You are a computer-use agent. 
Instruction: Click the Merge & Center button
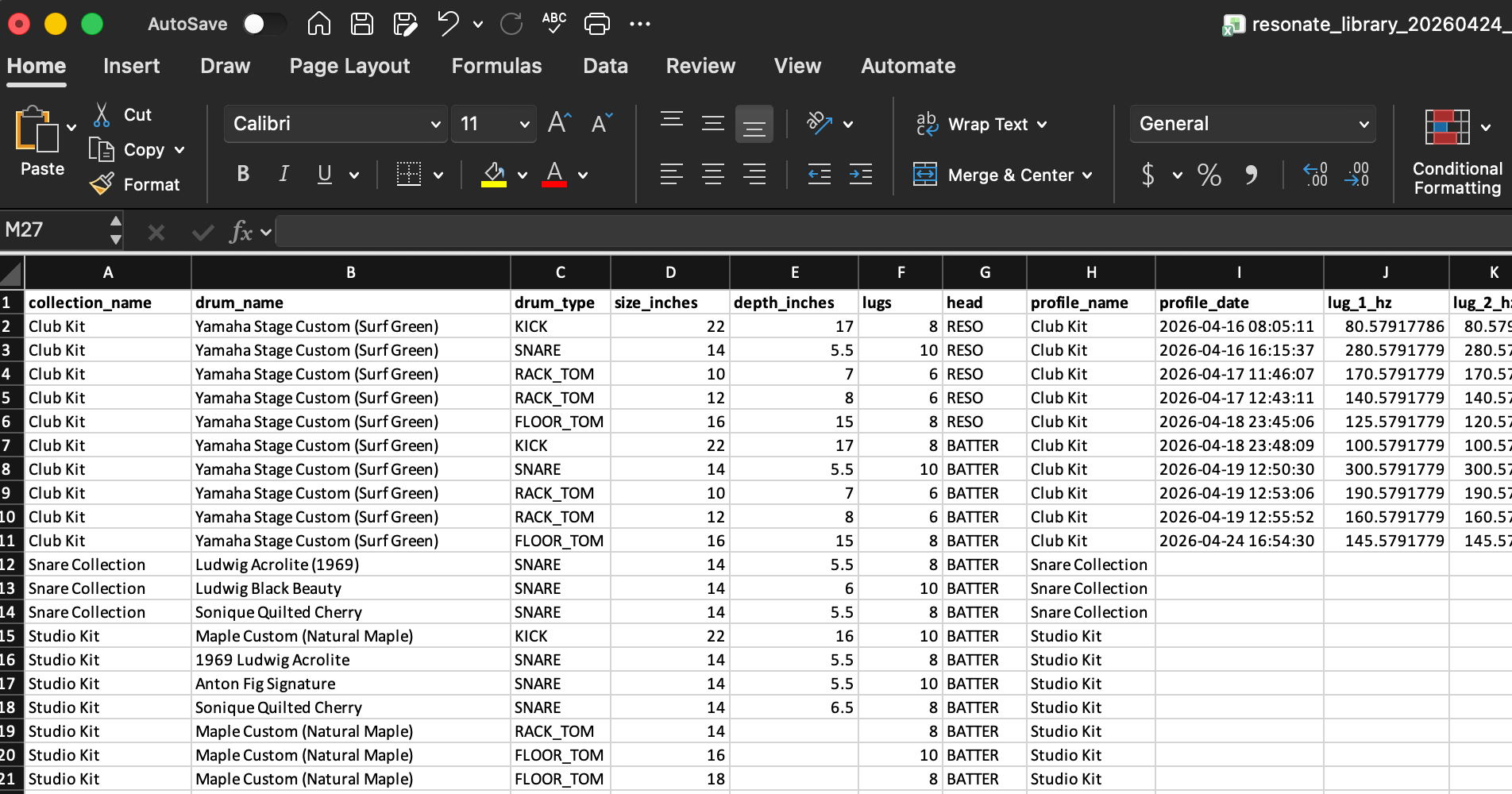click(x=993, y=175)
